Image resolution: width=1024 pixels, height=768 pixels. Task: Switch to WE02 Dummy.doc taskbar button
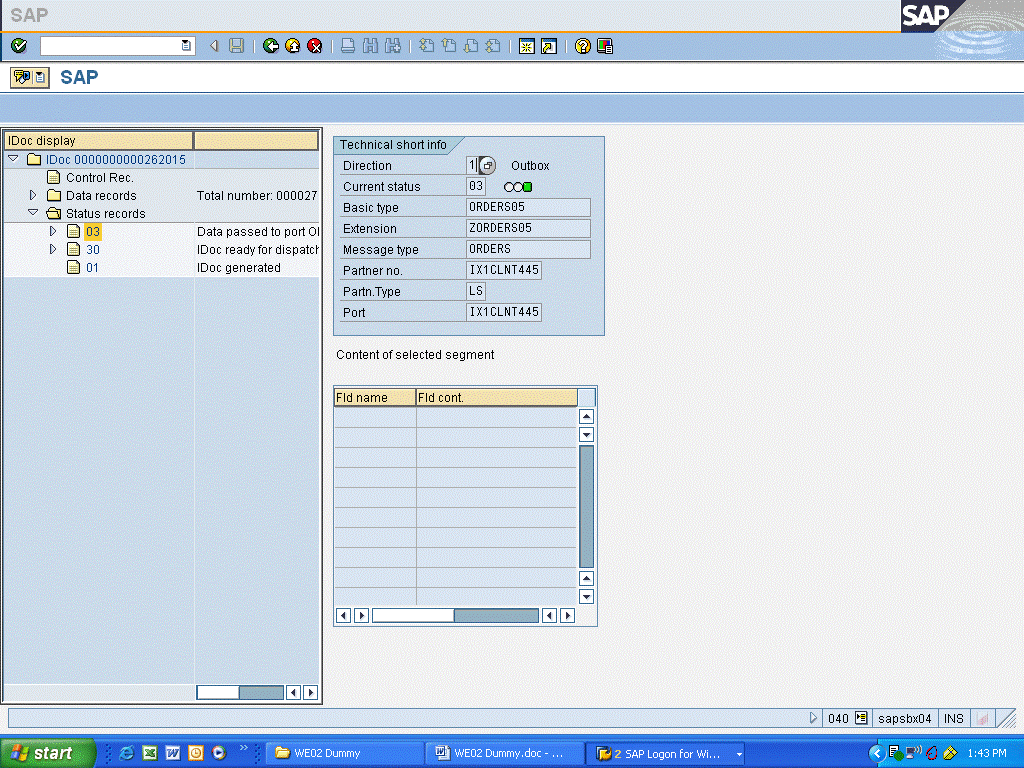click(x=504, y=753)
